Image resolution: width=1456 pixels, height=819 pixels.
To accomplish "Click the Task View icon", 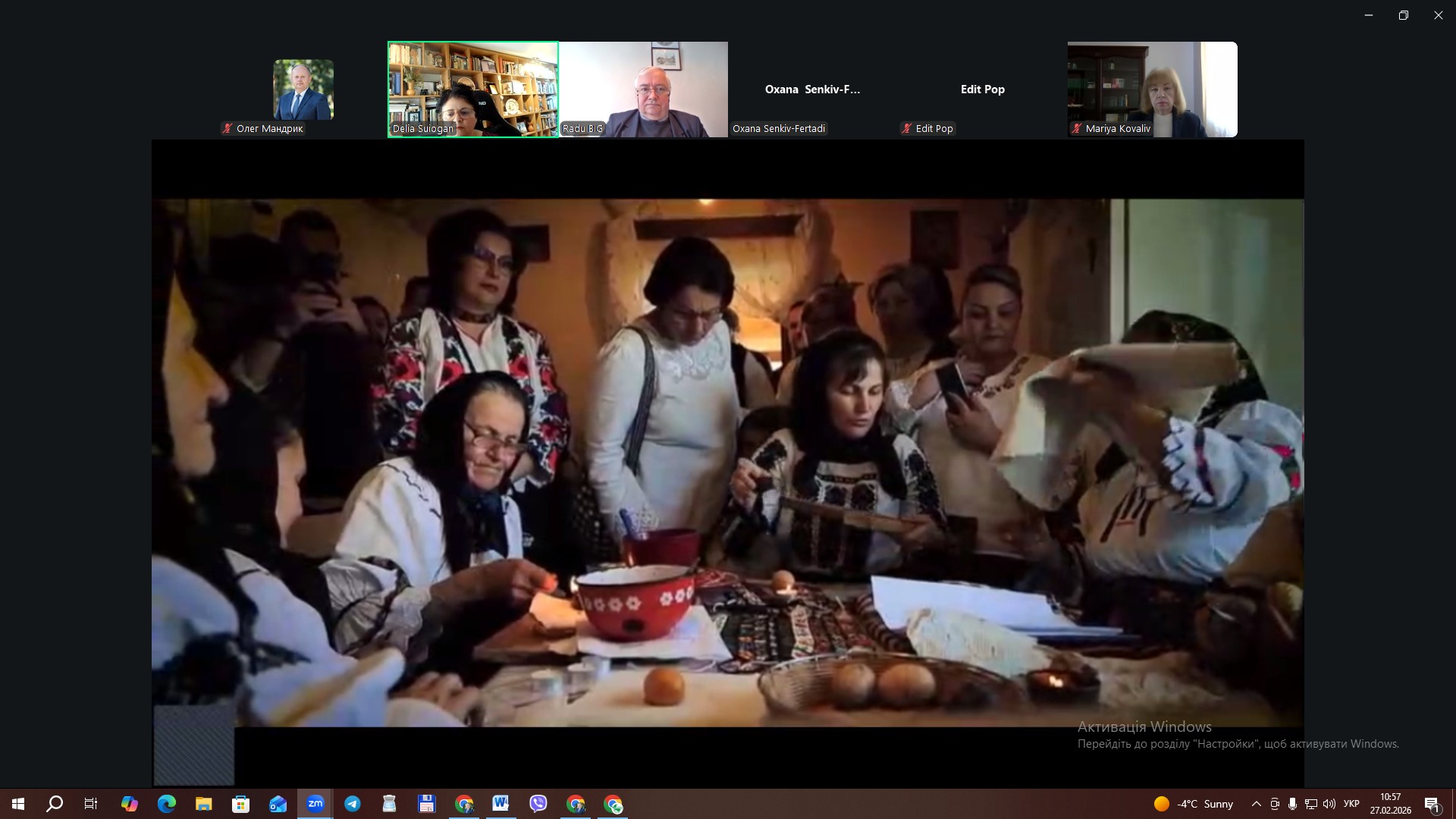I will click(x=91, y=804).
